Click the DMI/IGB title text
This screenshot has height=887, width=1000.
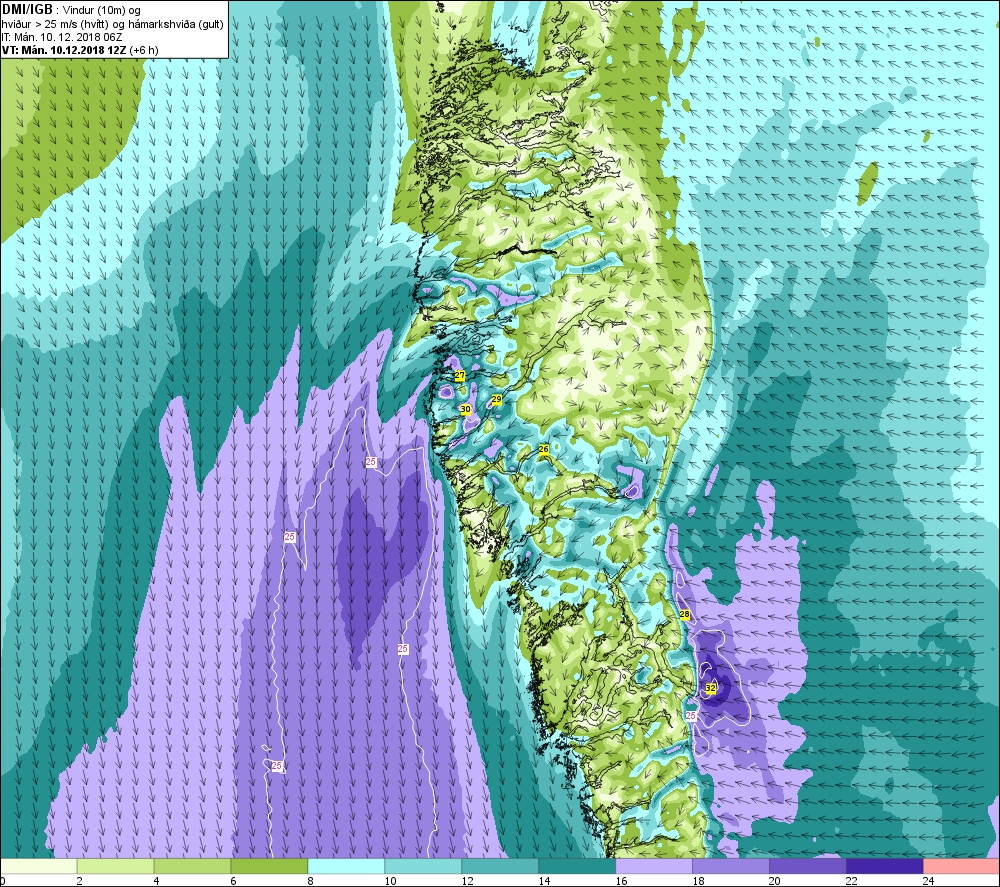(x=27, y=10)
